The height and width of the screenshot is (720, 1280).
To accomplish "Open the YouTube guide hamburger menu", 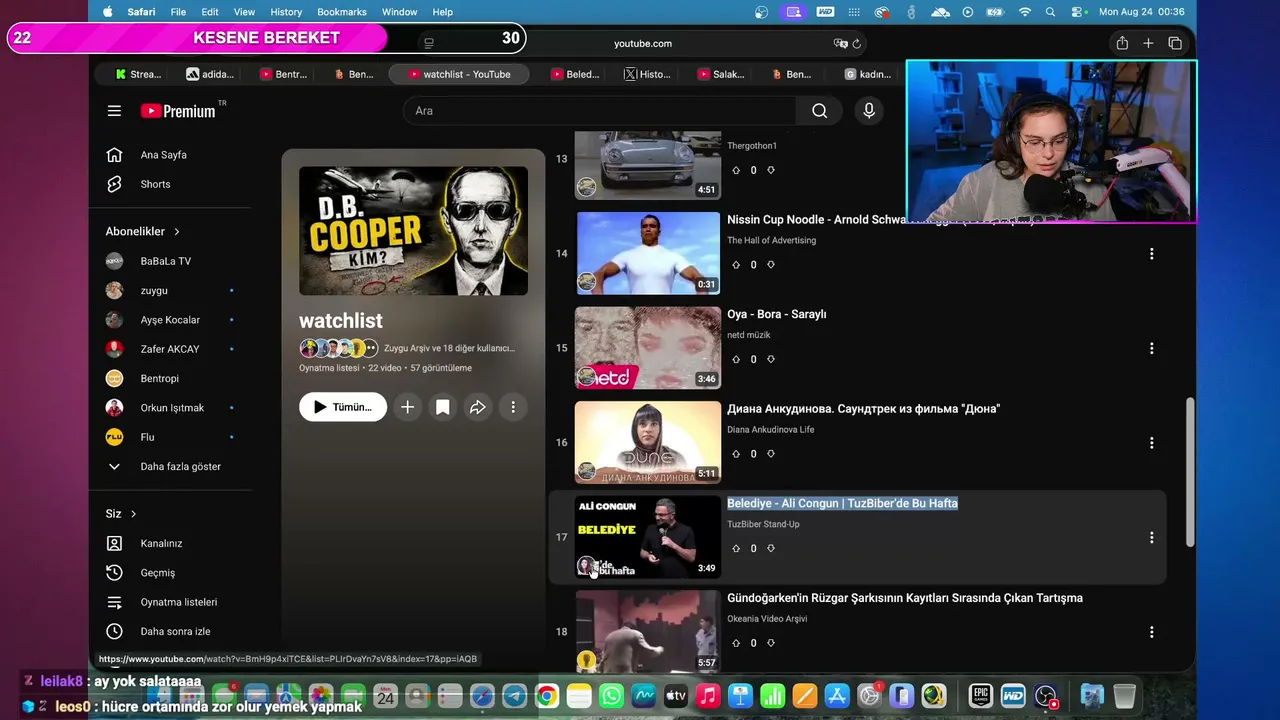I will (x=114, y=111).
